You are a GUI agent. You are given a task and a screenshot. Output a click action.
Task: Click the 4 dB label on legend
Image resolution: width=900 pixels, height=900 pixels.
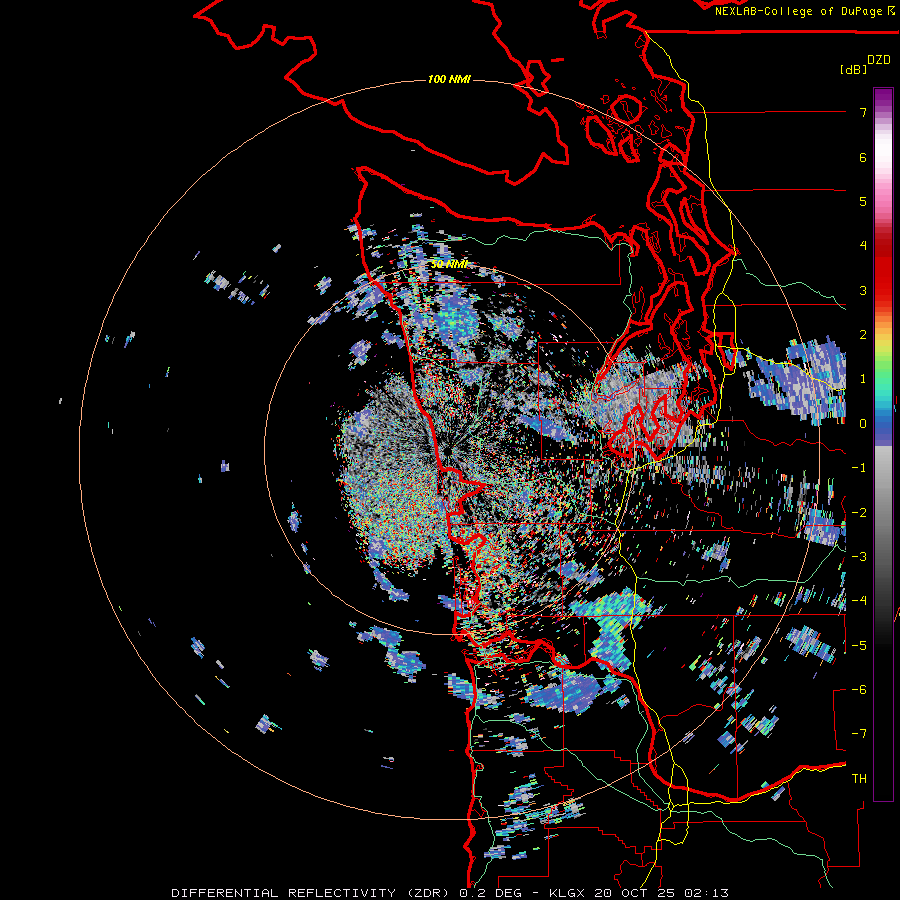(x=863, y=246)
